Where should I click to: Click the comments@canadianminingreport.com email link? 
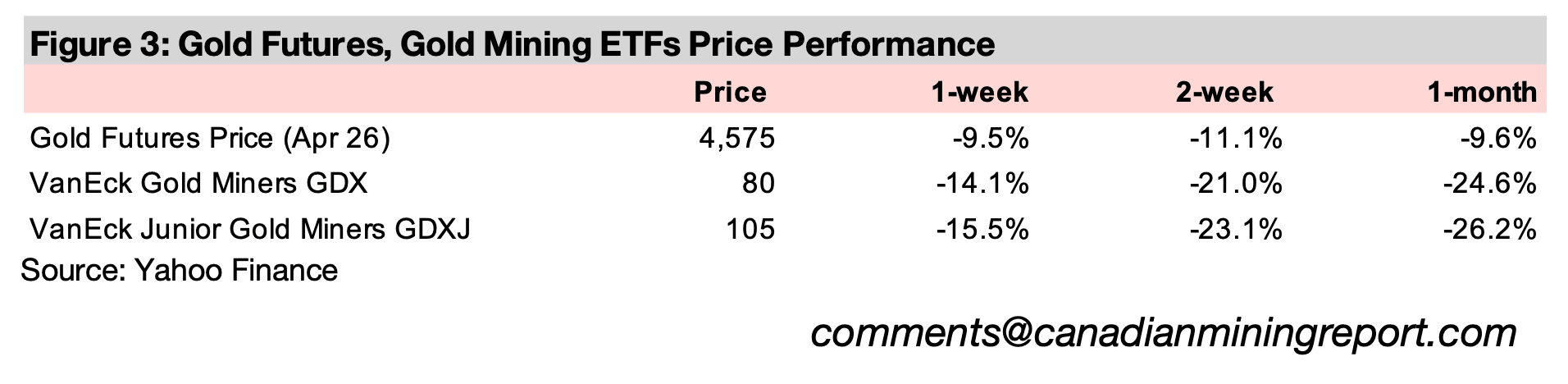click(x=1163, y=334)
